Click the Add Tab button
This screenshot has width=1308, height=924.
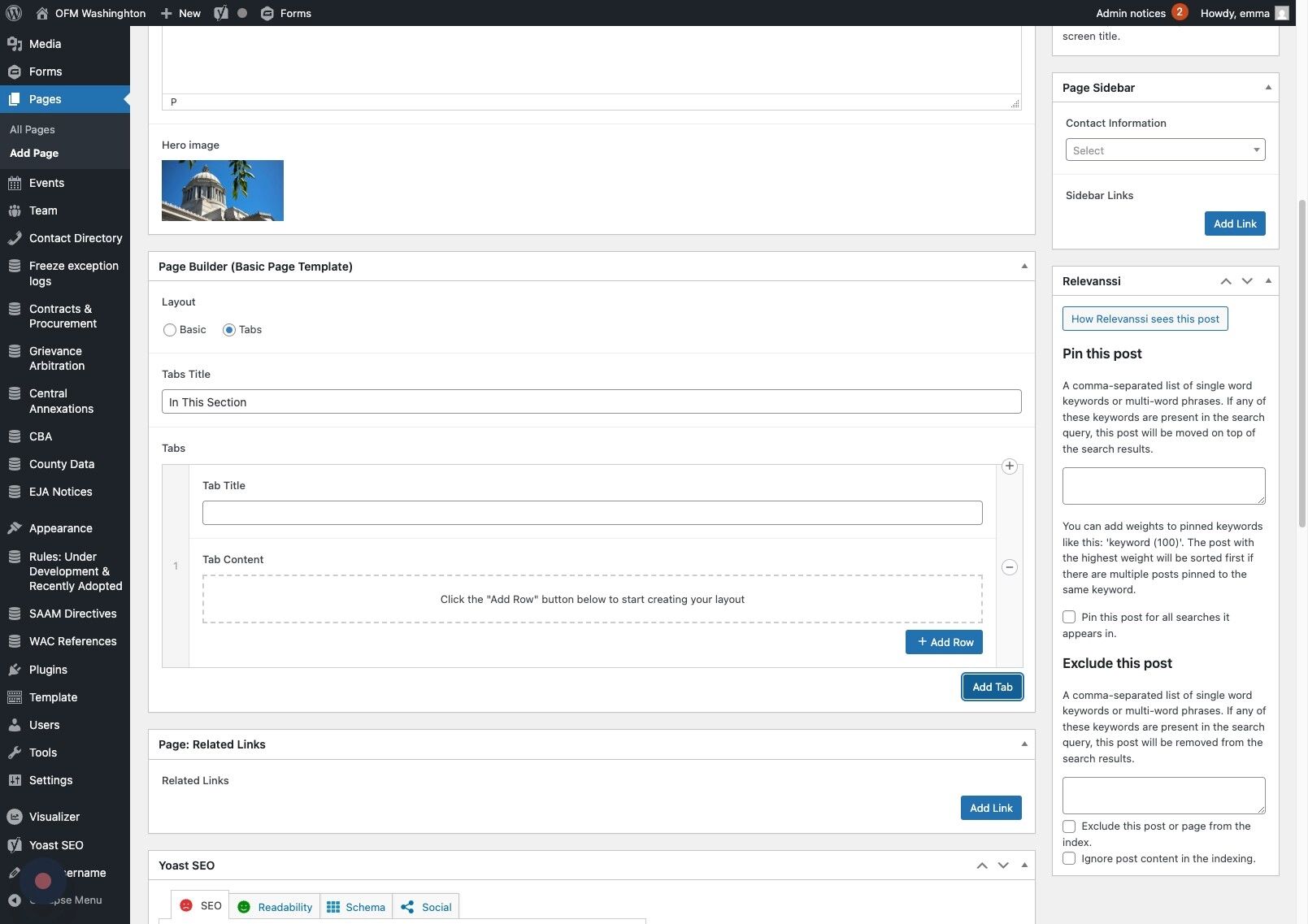click(x=993, y=688)
